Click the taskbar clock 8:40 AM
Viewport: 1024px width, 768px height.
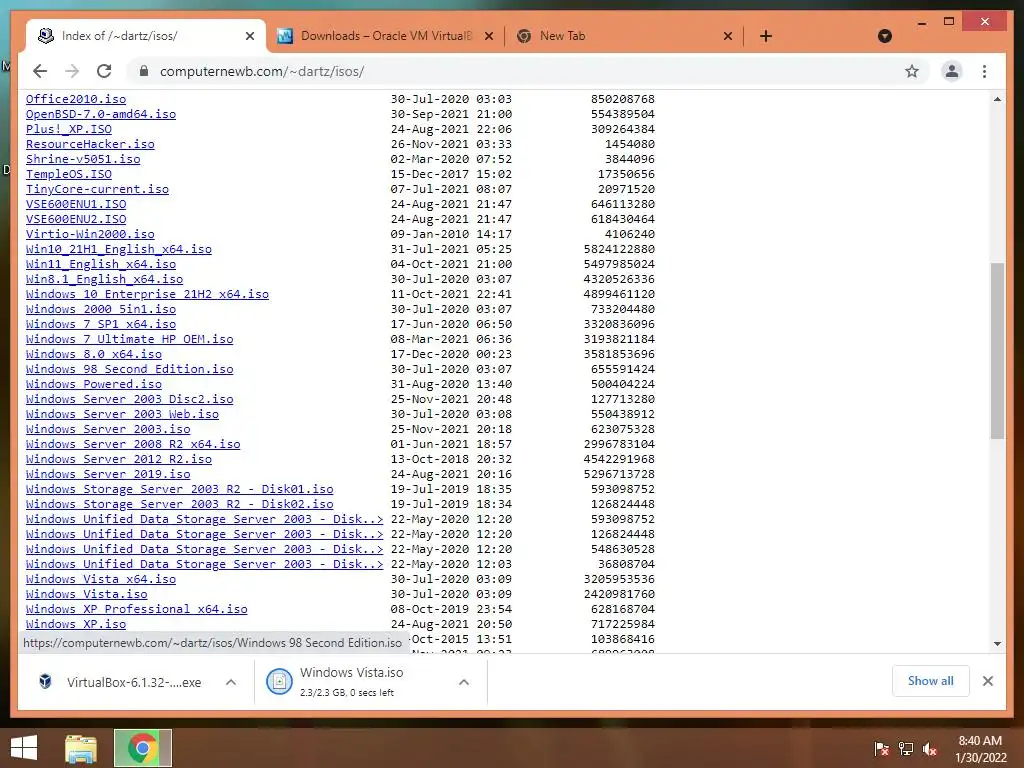(x=980, y=749)
